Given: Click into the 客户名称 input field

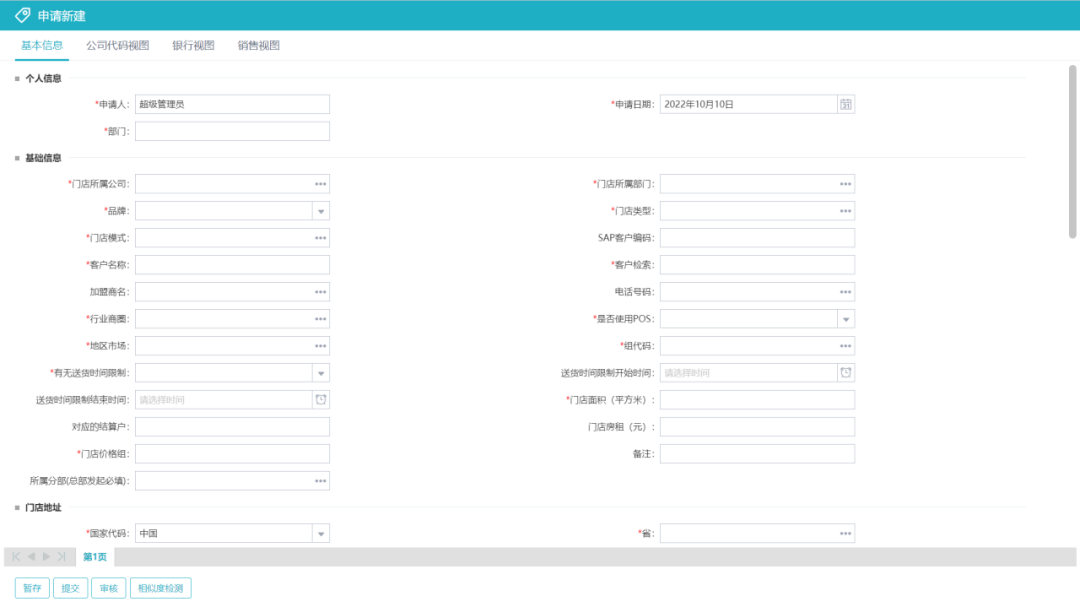Looking at the screenshot, I should (x=232, y=265).
